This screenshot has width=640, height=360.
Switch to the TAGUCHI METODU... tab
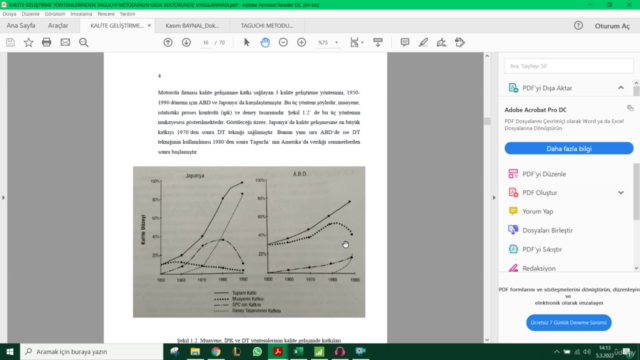[x=267, y=25]
